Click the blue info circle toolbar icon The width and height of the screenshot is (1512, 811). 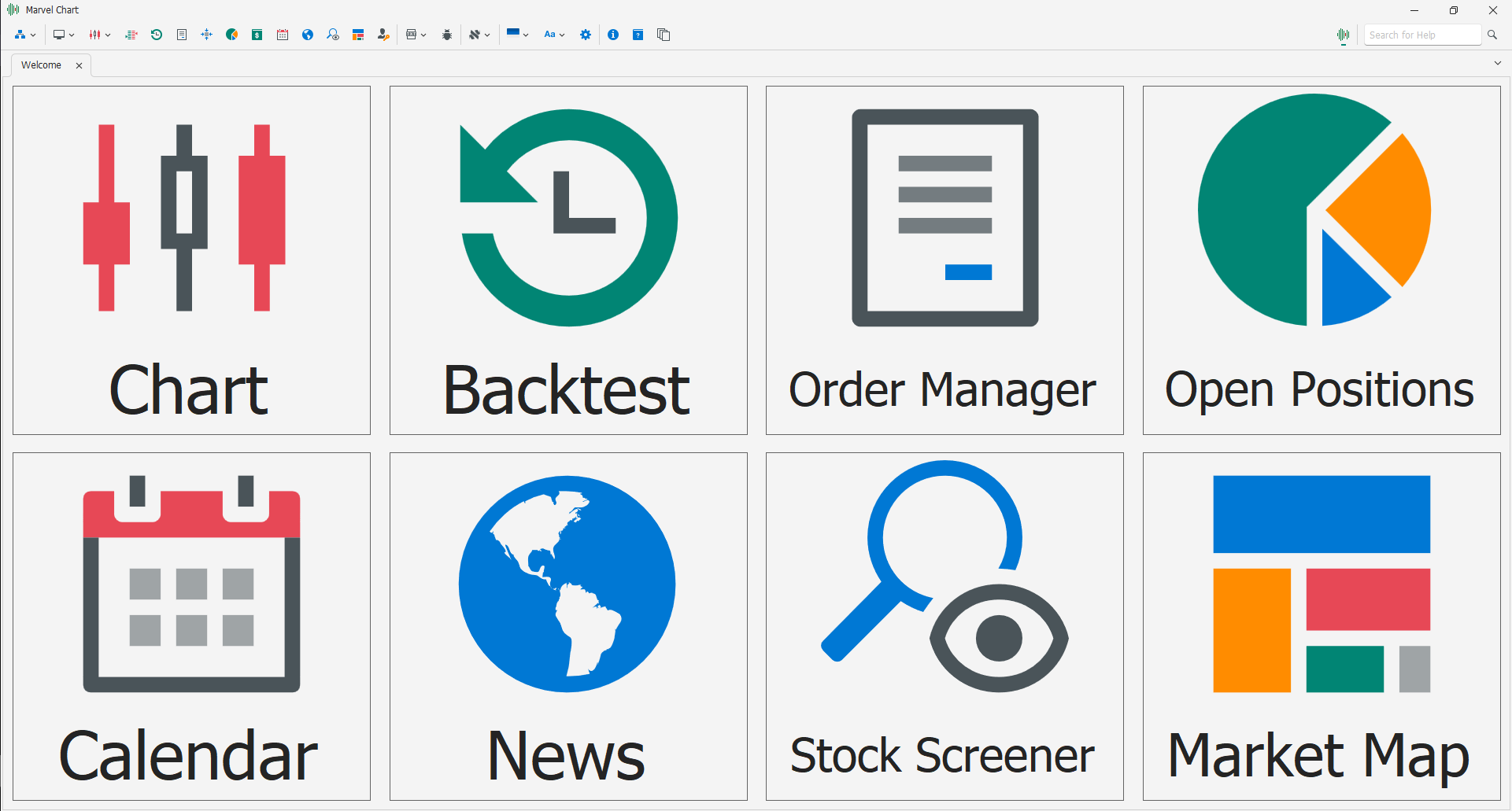point(613,35)
